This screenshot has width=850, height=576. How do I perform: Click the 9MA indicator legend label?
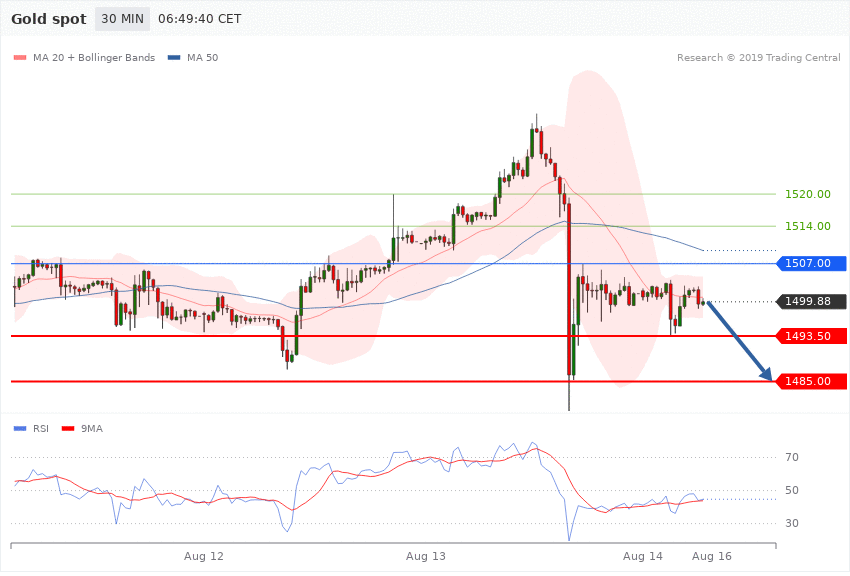pyautogui.click(x=92, y=429)
